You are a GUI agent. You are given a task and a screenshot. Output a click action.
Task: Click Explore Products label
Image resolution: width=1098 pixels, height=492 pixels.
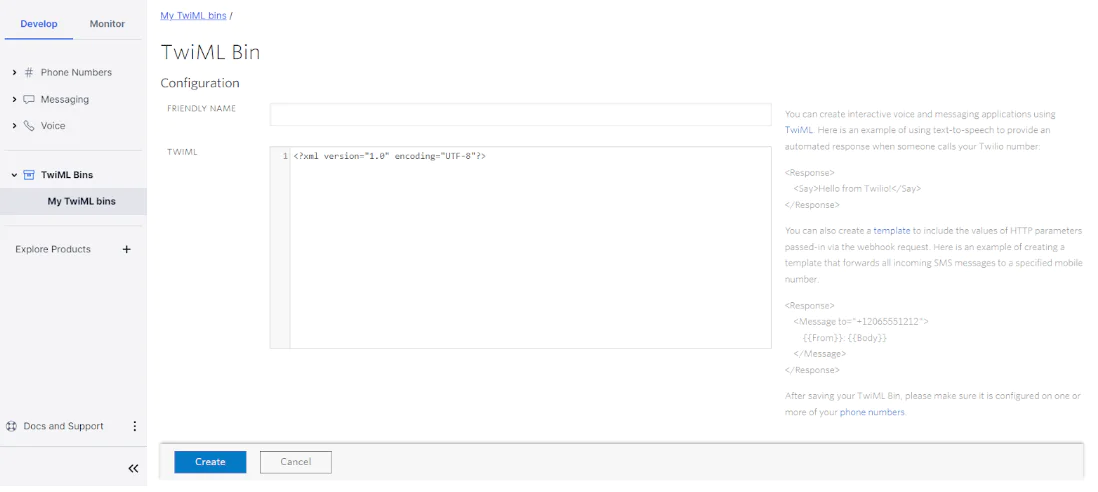[53, 249]
